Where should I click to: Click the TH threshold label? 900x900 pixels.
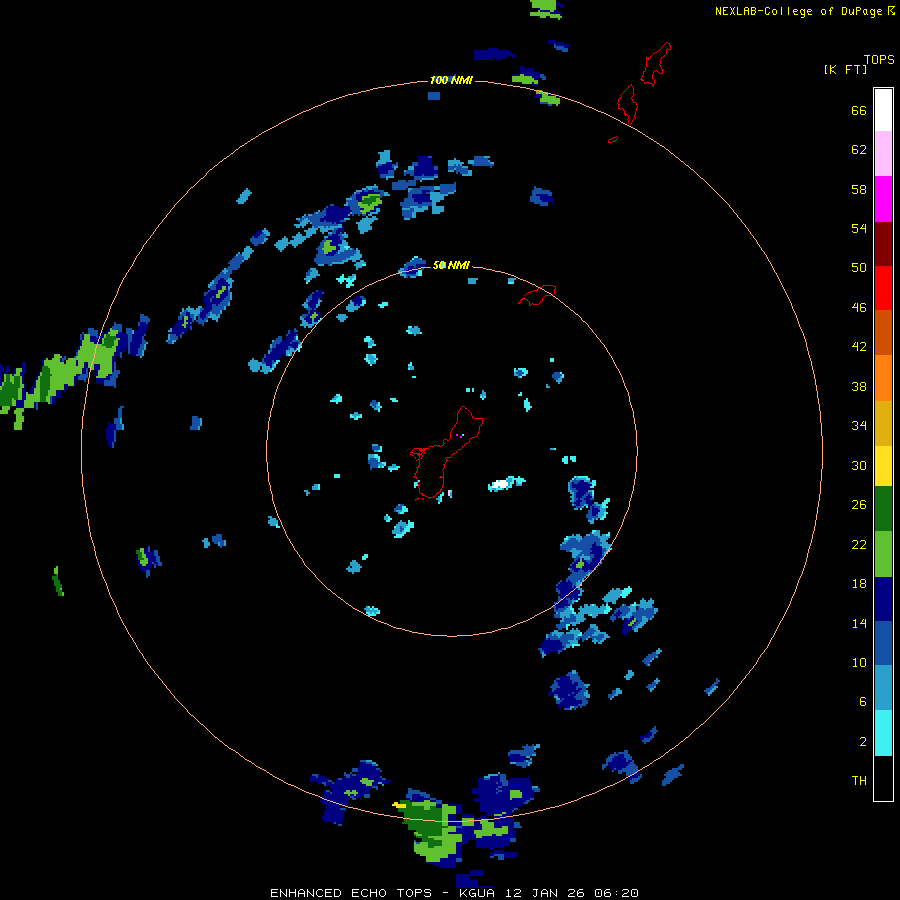pos(859,781)
